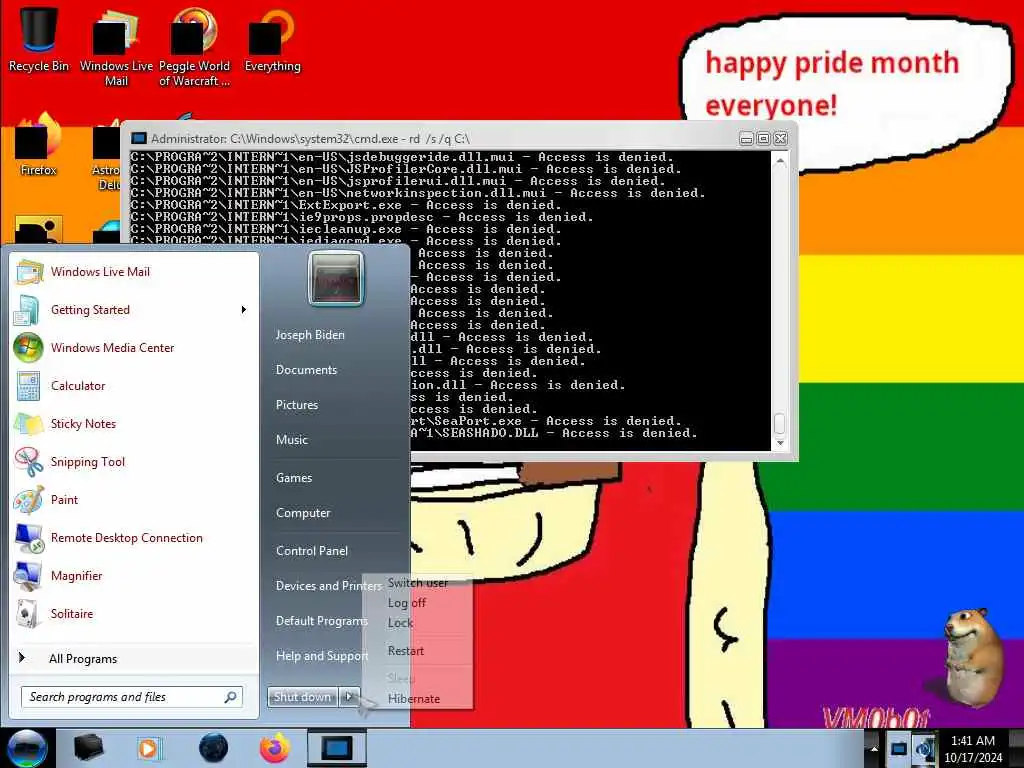Click the Paint palette icon
Viewport: 1024px width, 768px height.
29,500
